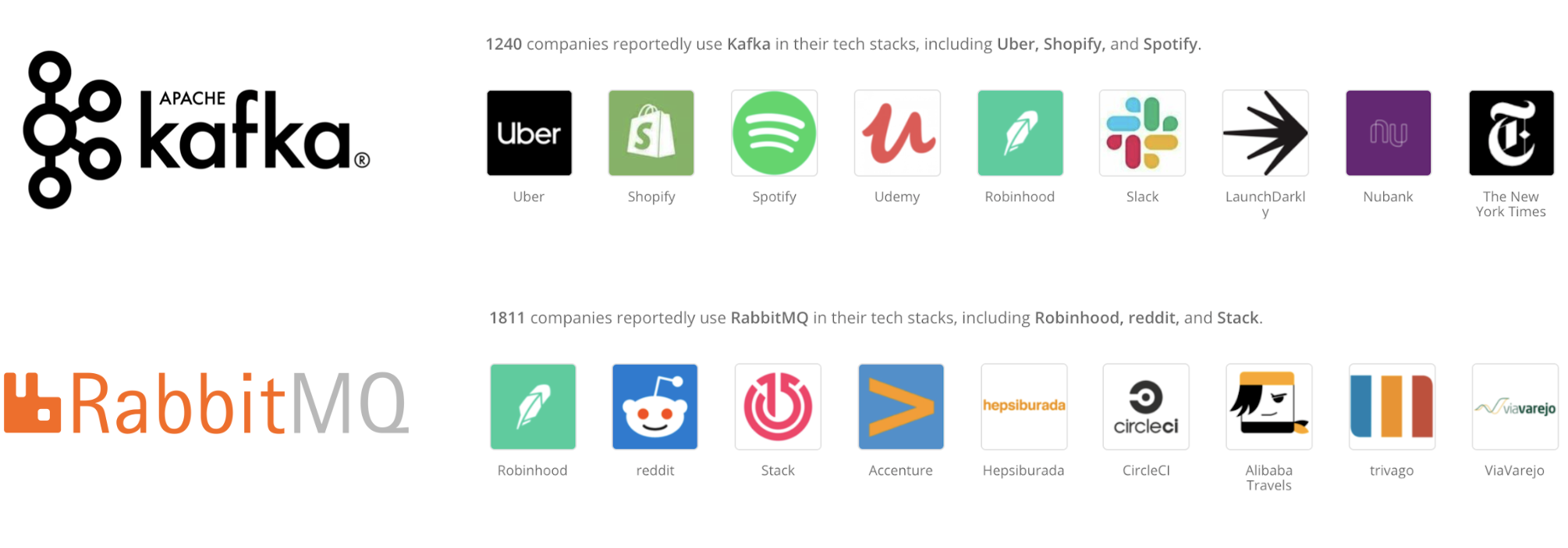The width and height of the screenshot is (1568, 548).
Task: Click the trivago colored bars icon
Action: [1392, 407]
